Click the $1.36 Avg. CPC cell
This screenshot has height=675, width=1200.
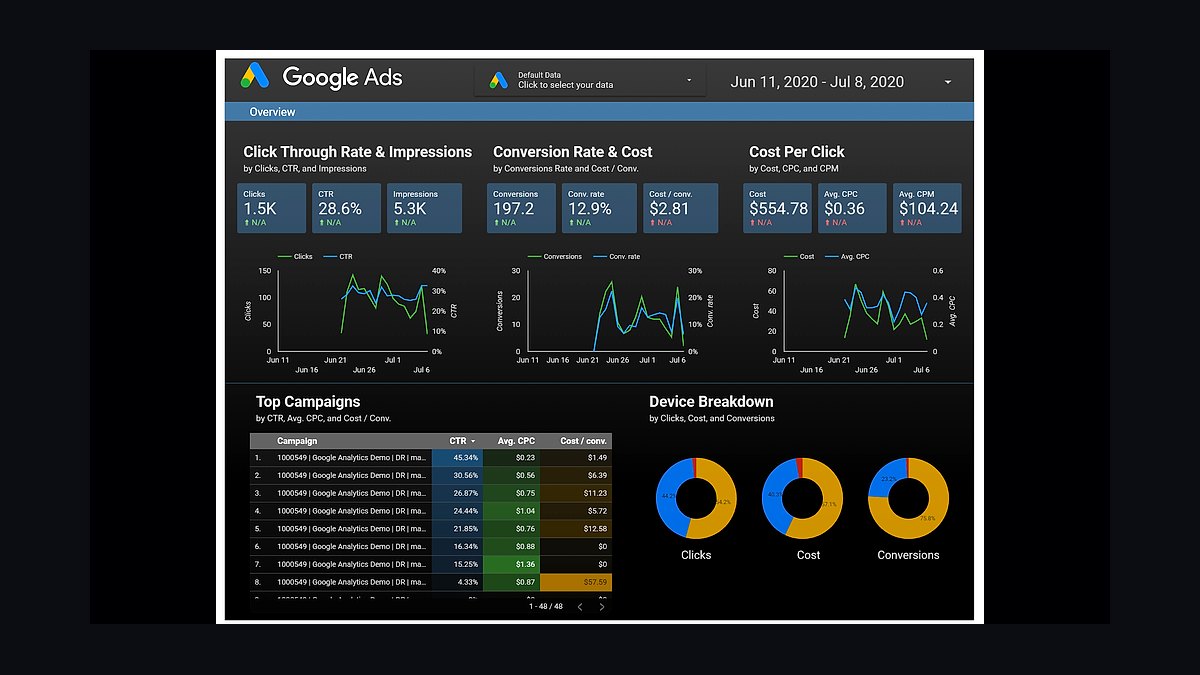pyautogui.click(x=511, y=565)
